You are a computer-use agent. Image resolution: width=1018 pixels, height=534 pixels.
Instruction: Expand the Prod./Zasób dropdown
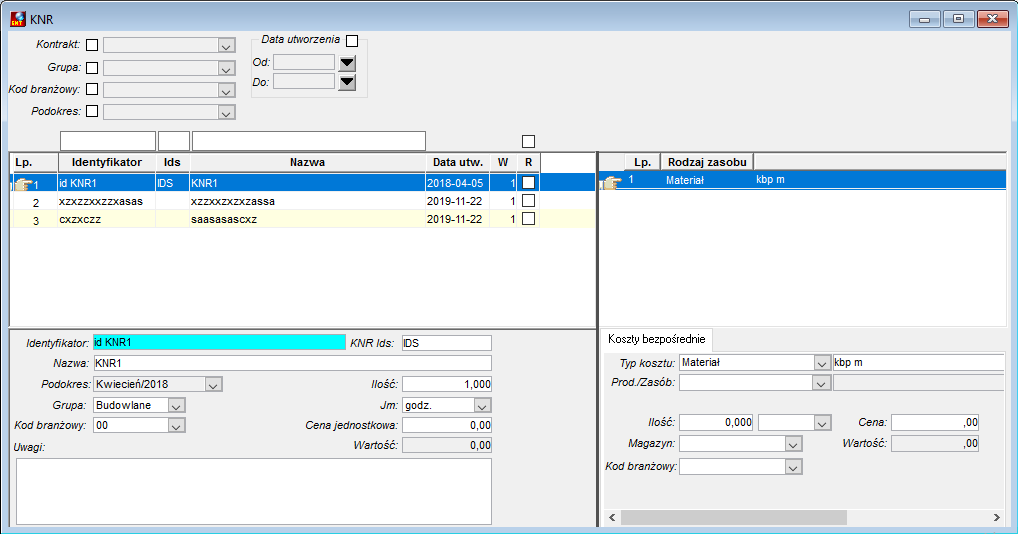pyautogui.click(x=822, y=383)
